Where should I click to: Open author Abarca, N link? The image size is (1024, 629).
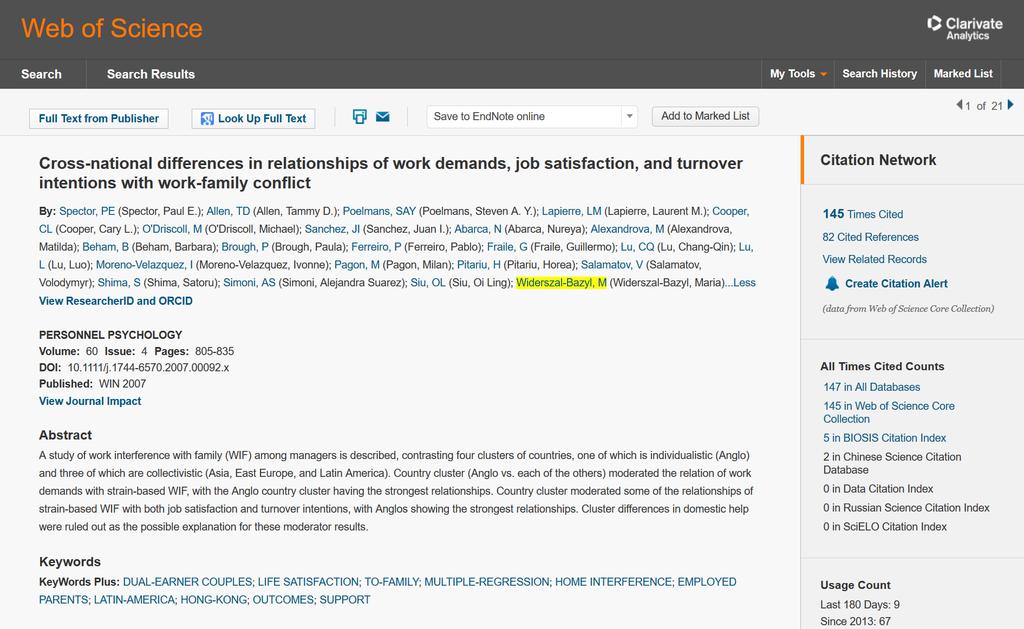pyautogui.click(x=478, y=229)
